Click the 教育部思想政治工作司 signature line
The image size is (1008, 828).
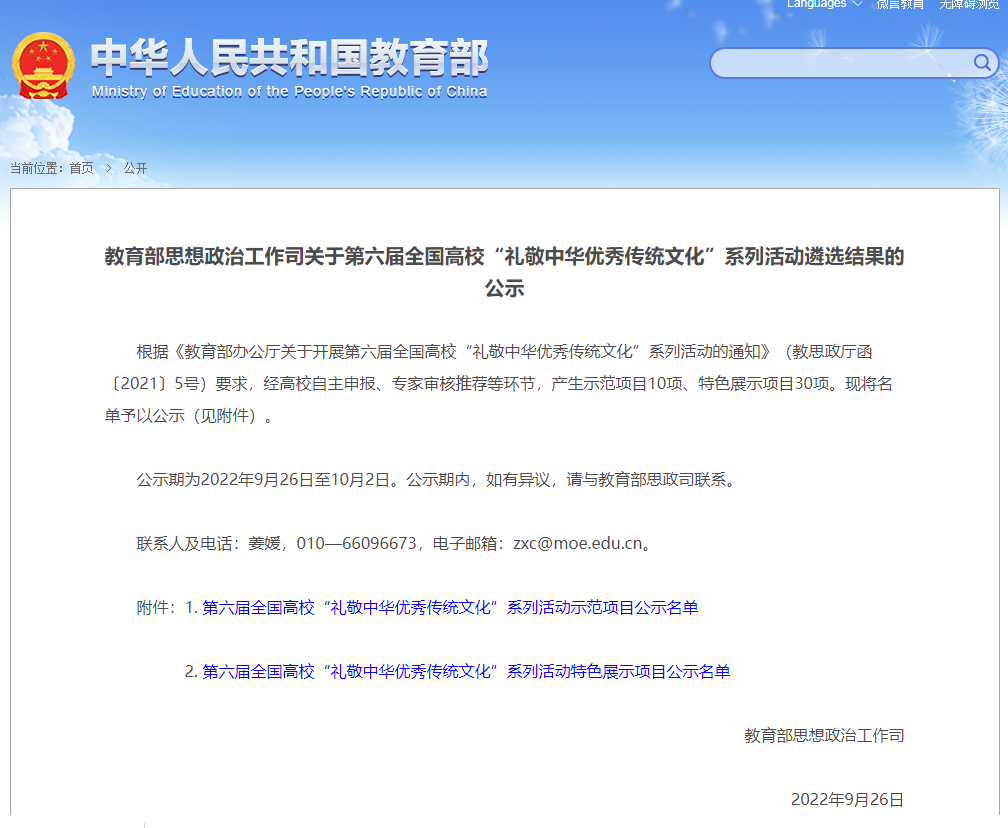pos(824,736)
